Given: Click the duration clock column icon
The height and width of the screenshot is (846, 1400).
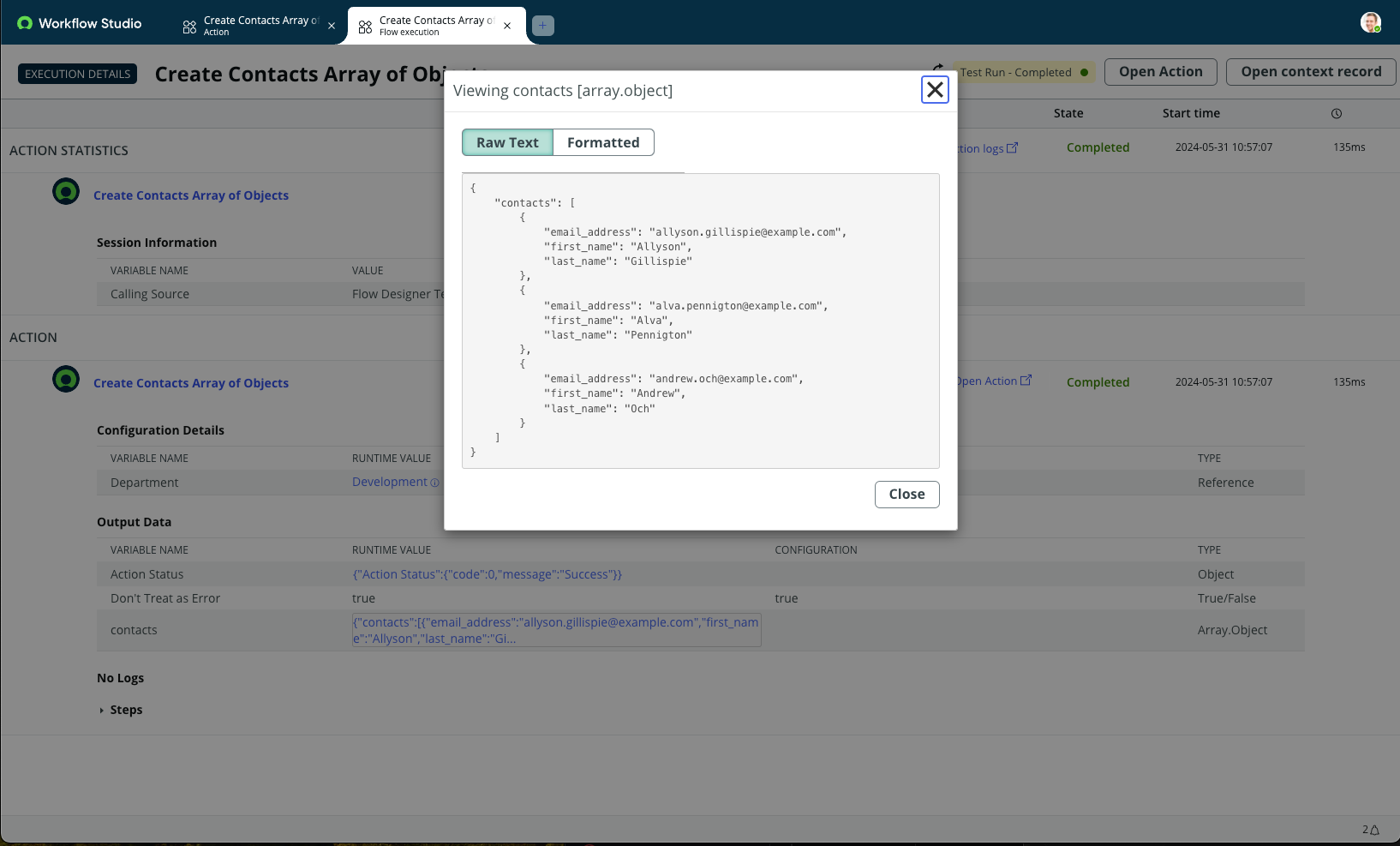Looking at the screenshot, I should [1337, 113].
